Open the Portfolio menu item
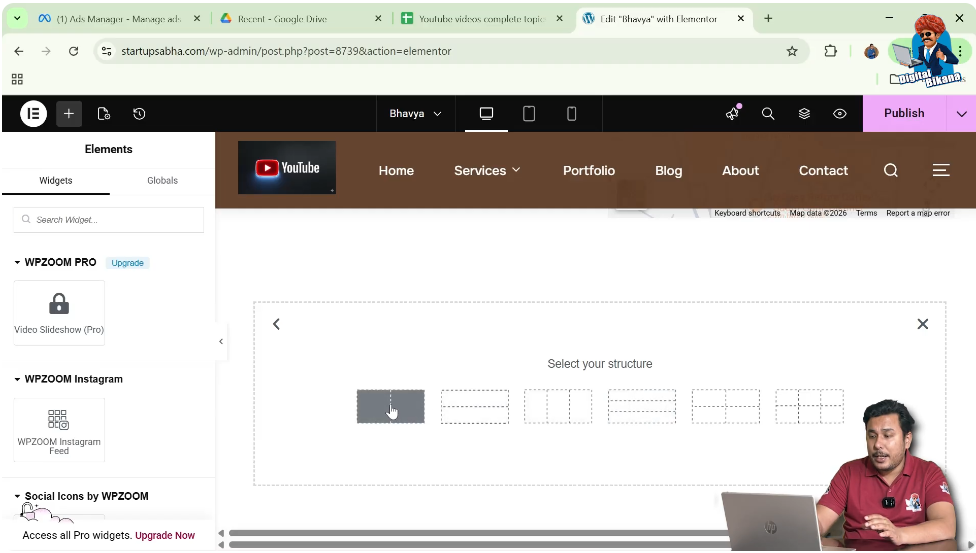Screen dimensions: 976x553 point(589,171)
